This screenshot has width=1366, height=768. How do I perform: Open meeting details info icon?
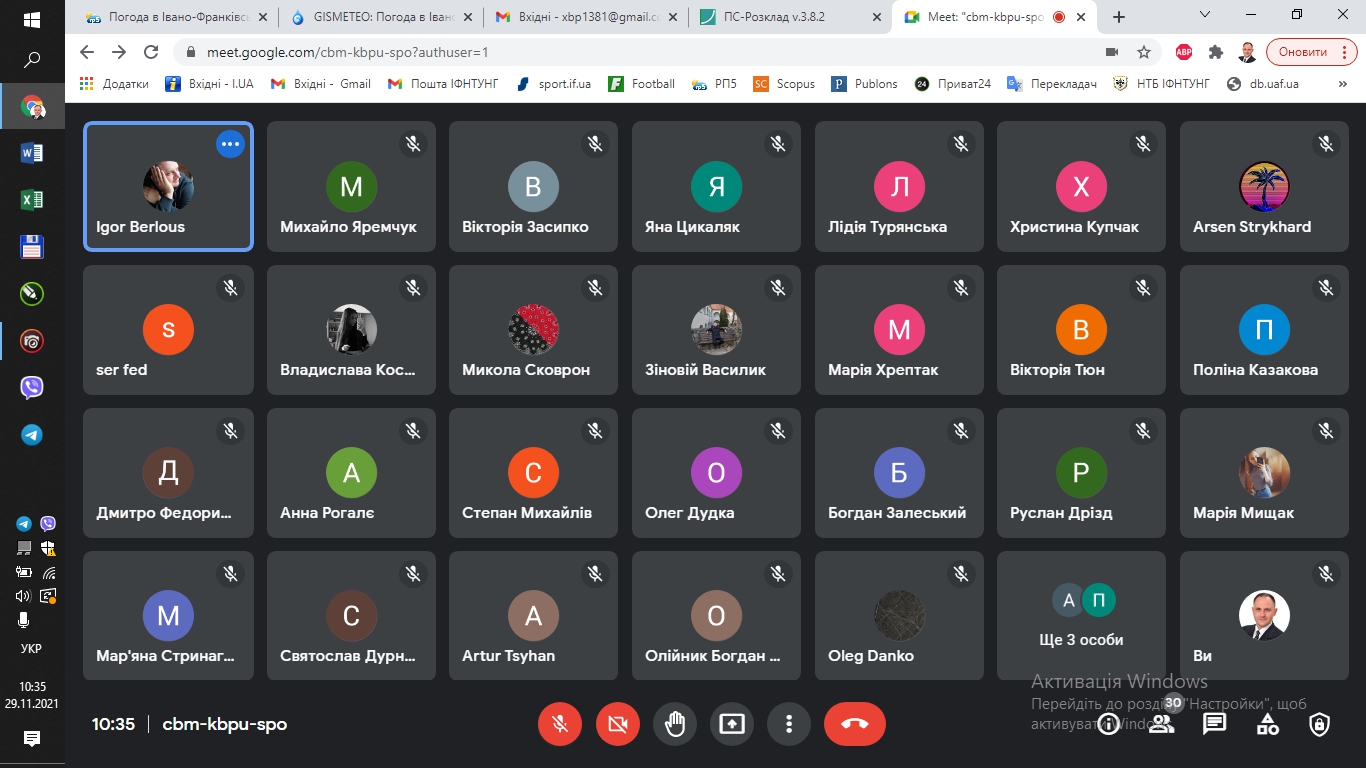point(1108,725)
